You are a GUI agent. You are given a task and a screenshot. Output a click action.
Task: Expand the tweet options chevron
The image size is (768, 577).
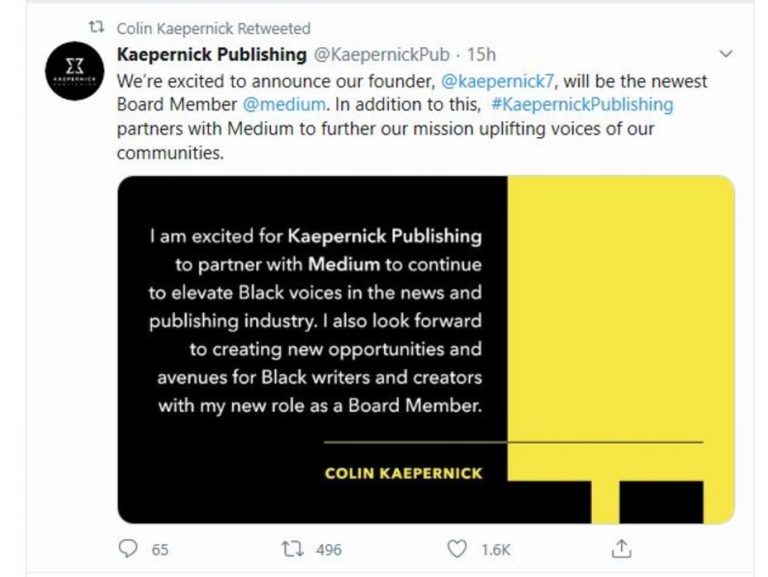pos(726,53)
